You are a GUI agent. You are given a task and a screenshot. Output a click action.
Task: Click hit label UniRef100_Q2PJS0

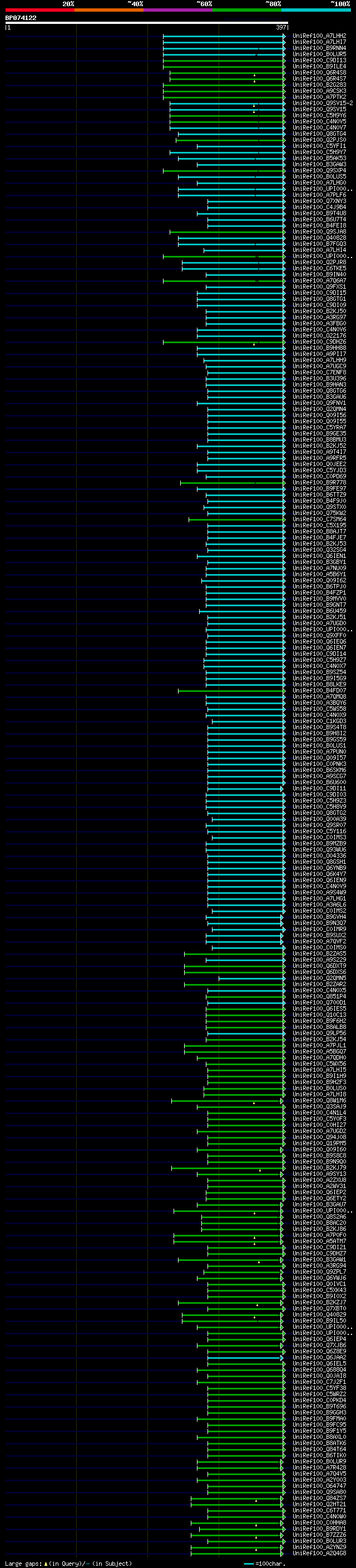[319, 140]
